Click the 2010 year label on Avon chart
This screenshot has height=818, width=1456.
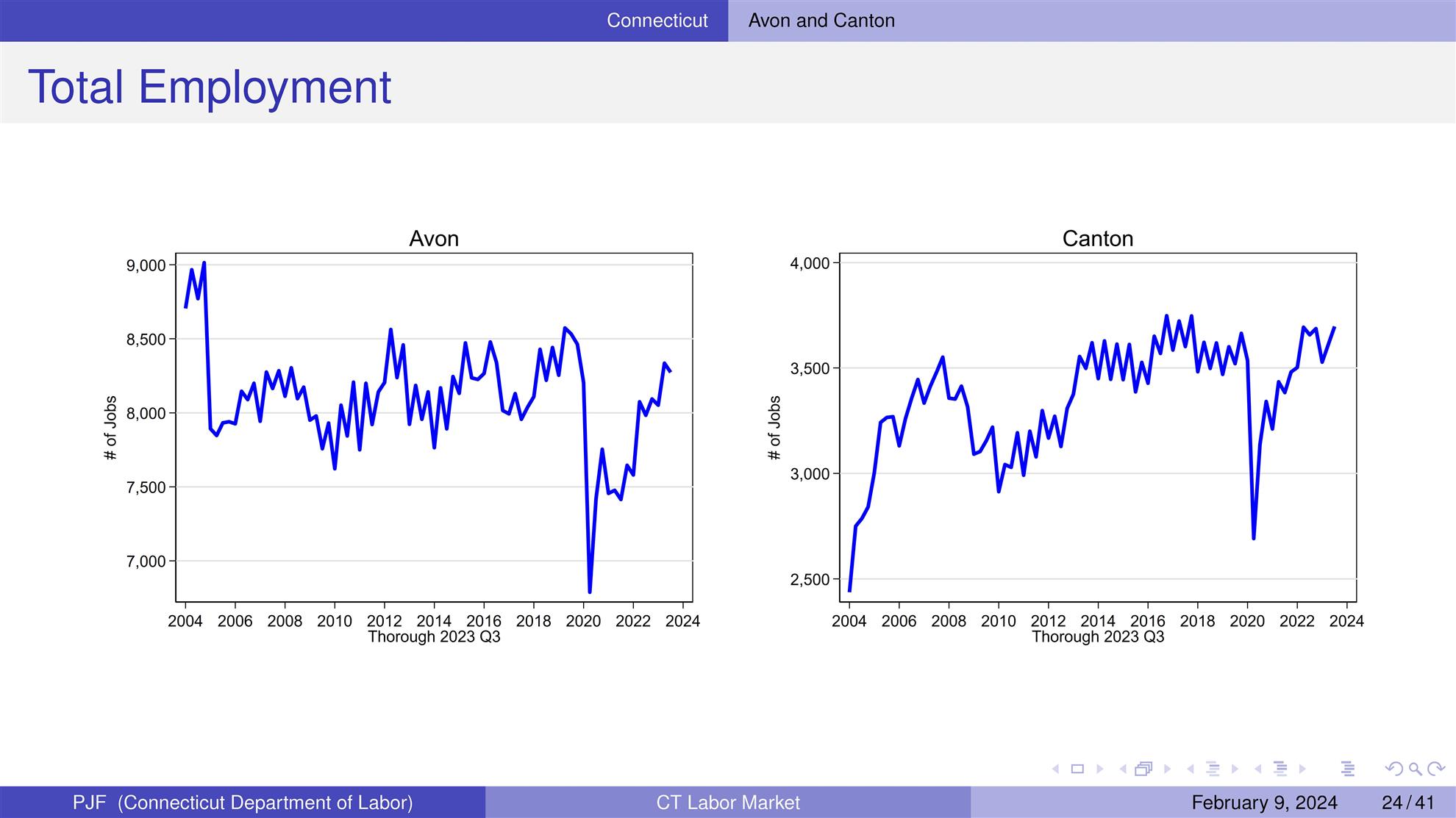click(335, 621)
